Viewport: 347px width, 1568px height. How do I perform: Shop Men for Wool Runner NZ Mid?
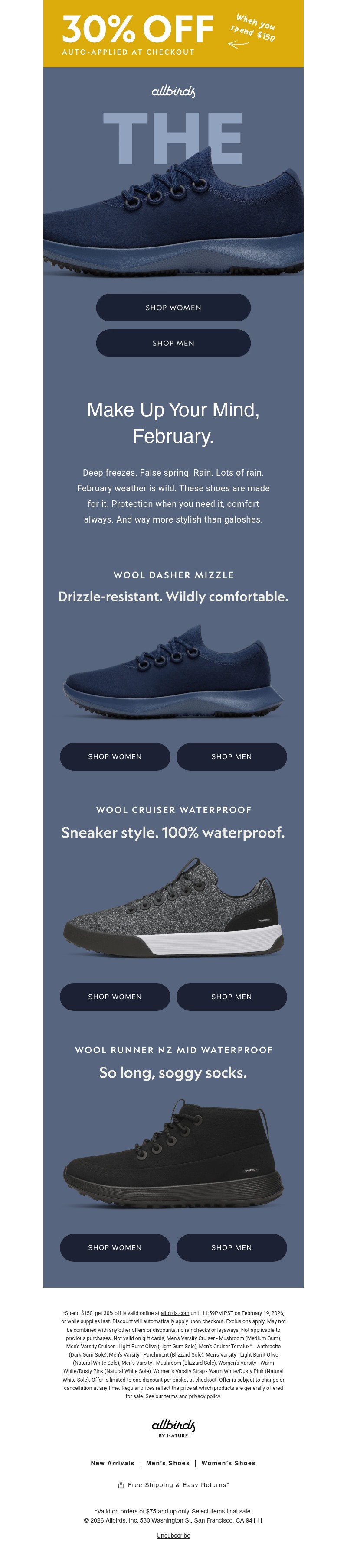(x=232, y=1247)
